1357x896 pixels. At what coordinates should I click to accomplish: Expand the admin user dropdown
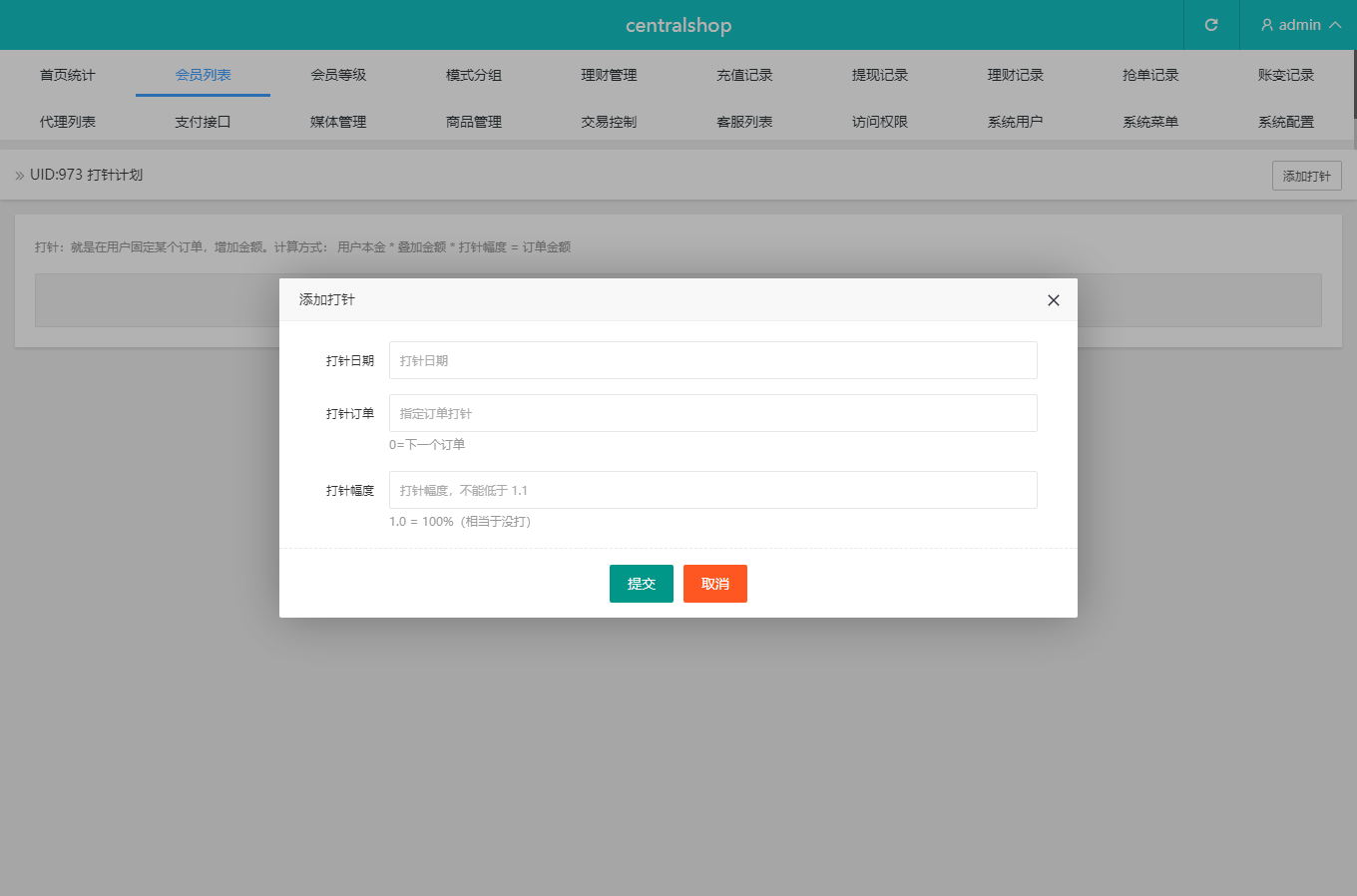(1300, 25)
